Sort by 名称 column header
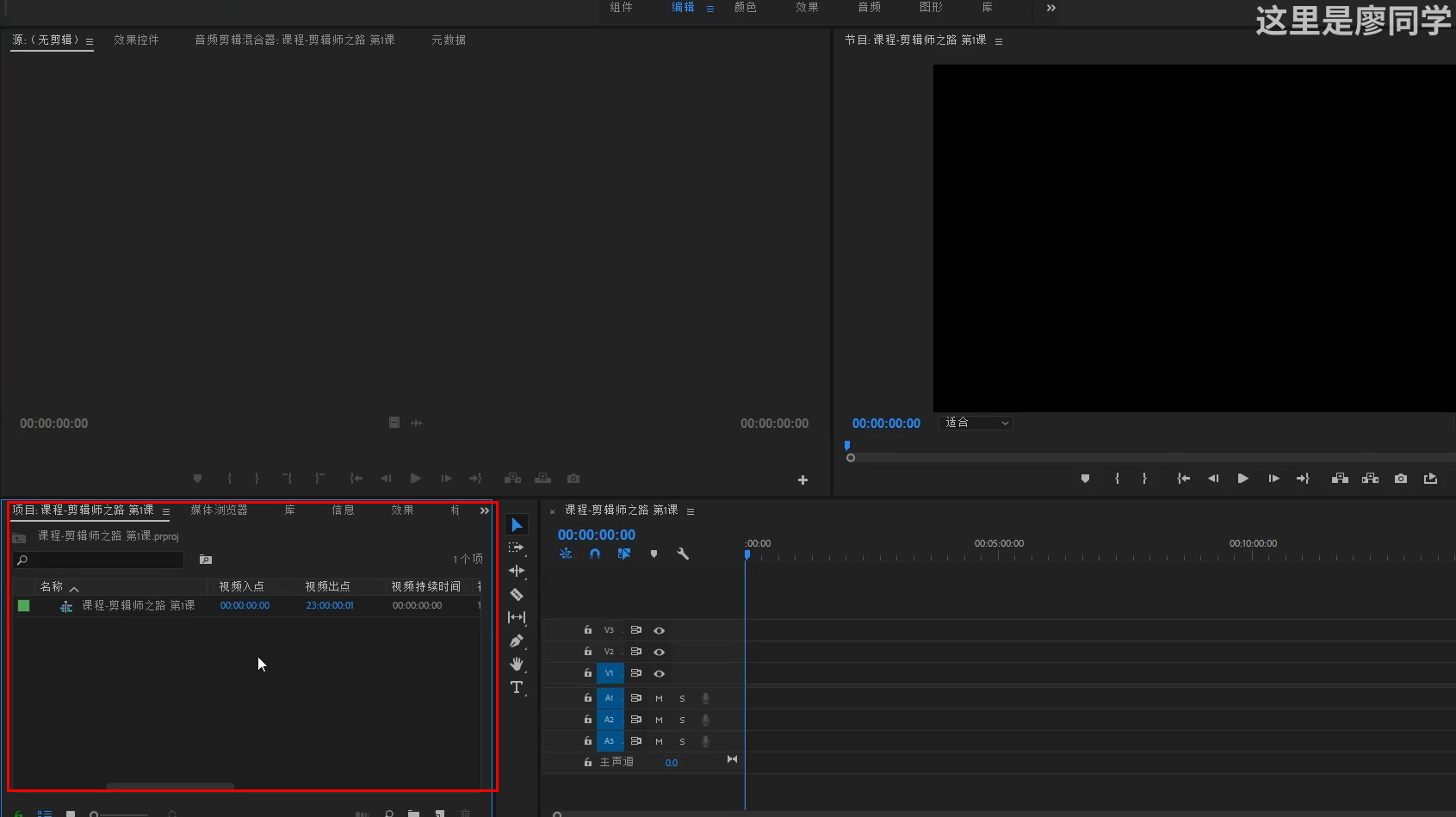The width and height of the screenshot is (1456, 817). click(x=52, y=586)
